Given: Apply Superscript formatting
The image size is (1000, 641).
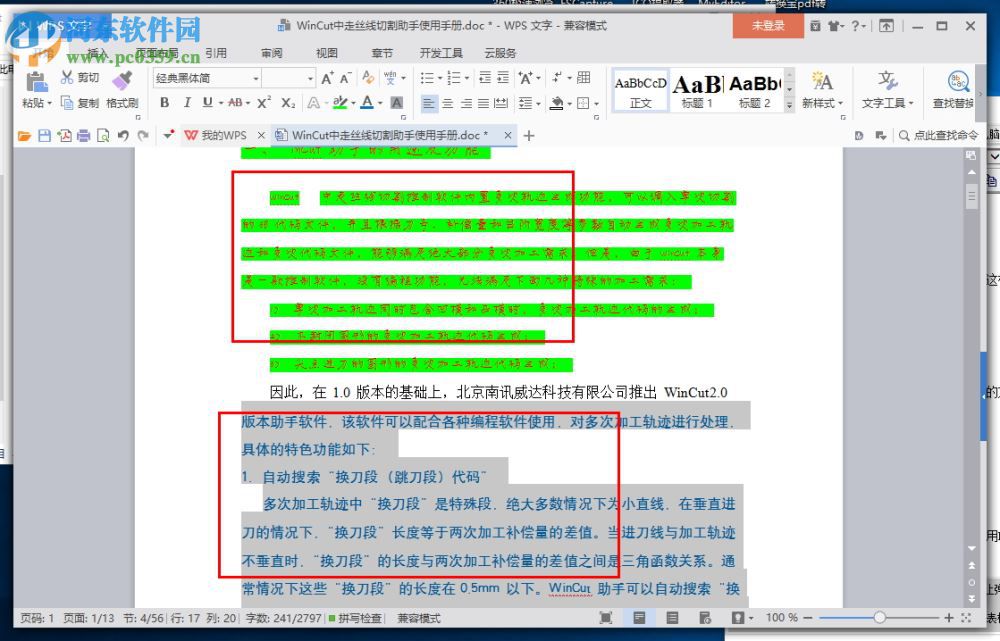Looking at the screenshot, I should click(265, 103).
